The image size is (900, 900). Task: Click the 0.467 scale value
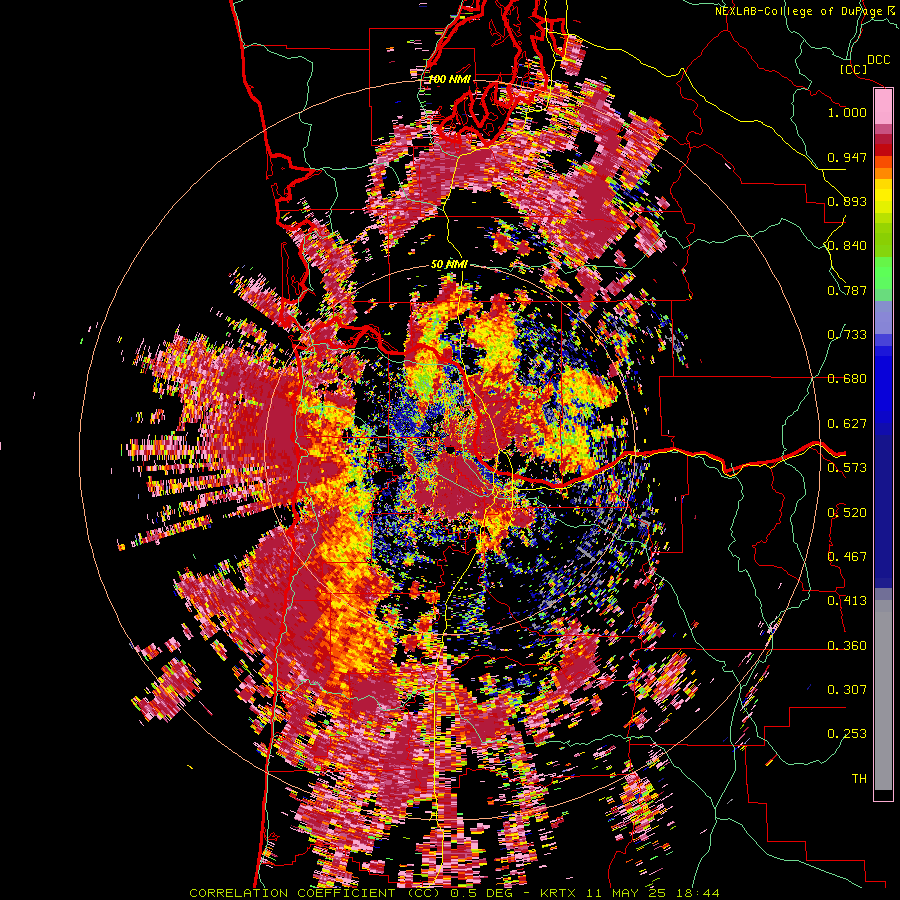click(x=847, y=557)
